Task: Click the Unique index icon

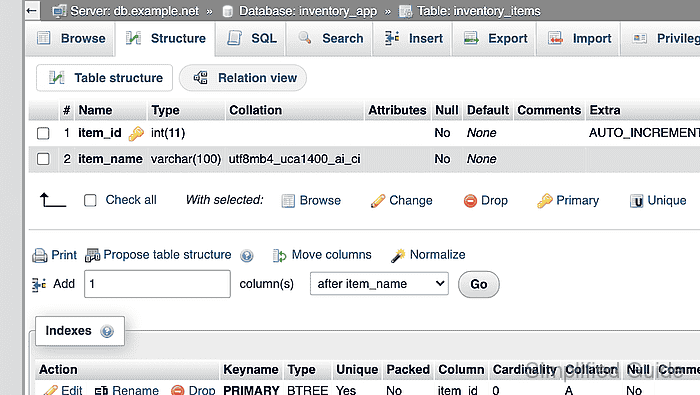Action: coord(637,201)
